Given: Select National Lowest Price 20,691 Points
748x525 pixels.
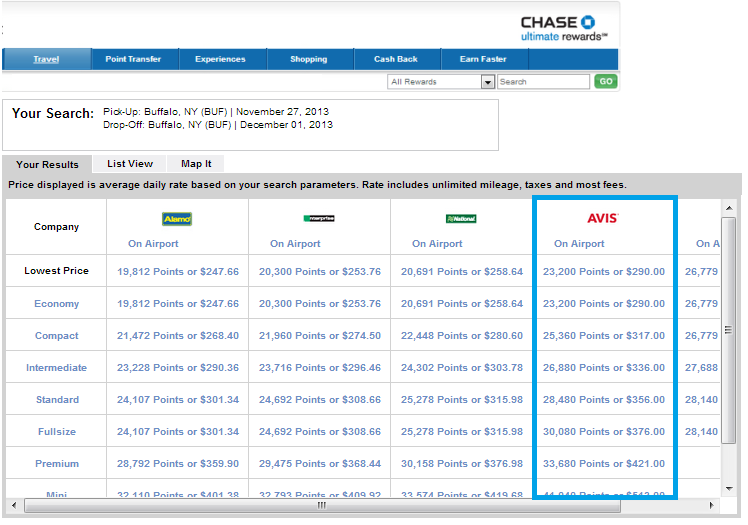Looking at the screenshot, I should (462, 272).
